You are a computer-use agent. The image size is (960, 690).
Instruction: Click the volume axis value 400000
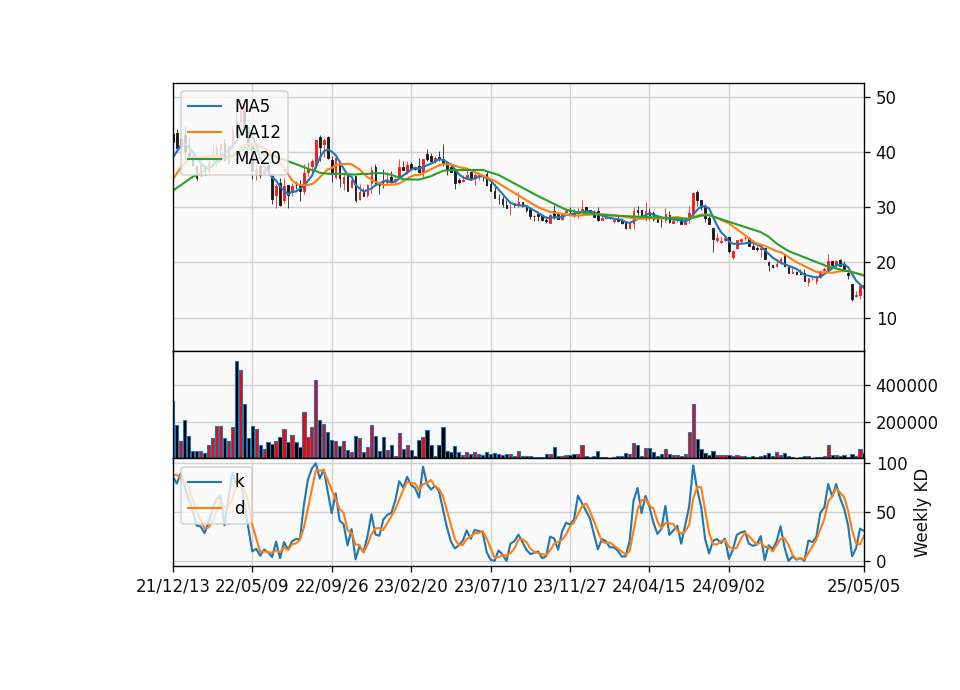[907, 386]
